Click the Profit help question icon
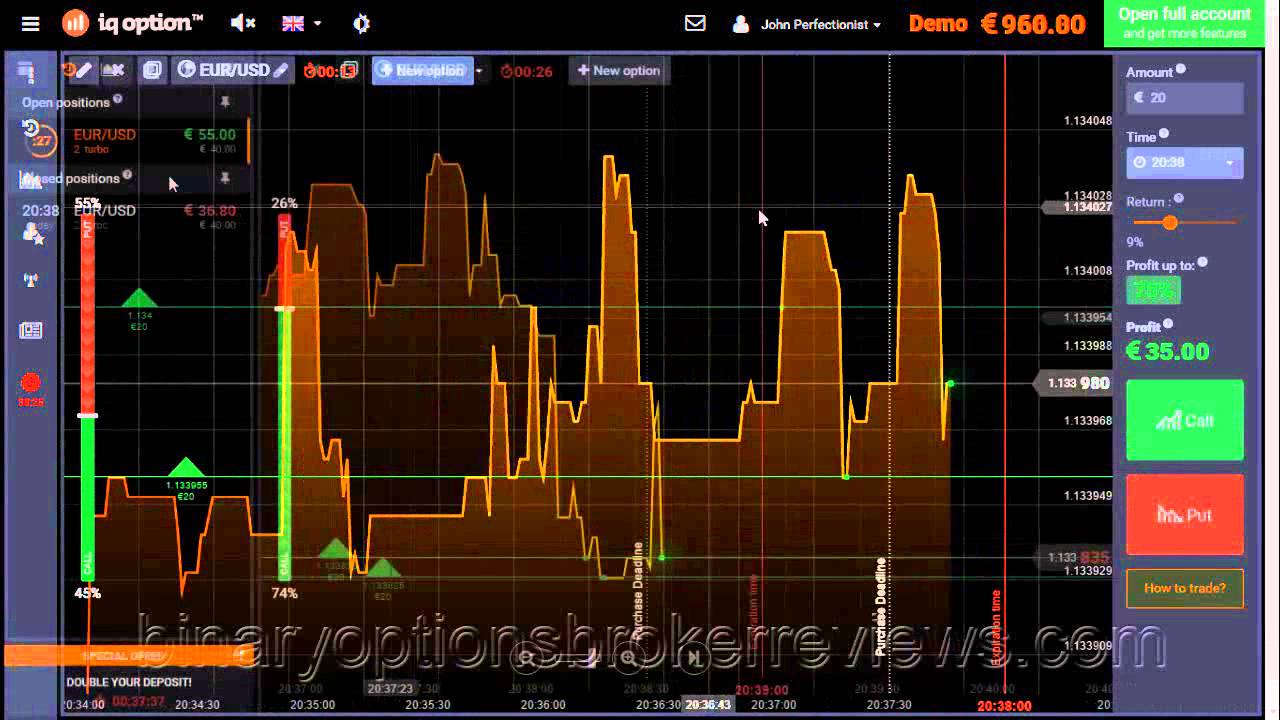Image resolution: width=1280 pixels, height=720 pixels. tap(1168, 324)
